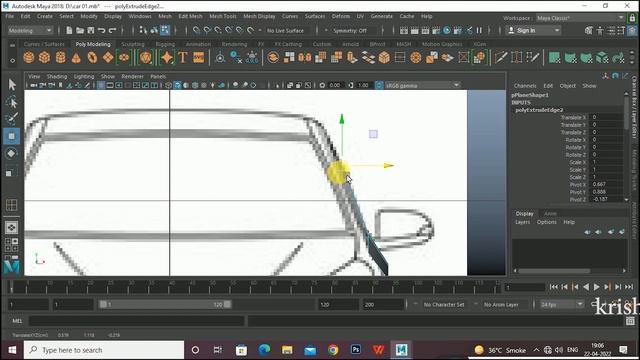Click the playback range slider bar
The width and height of the screenshot is (640, 360).
coord(165,304)
